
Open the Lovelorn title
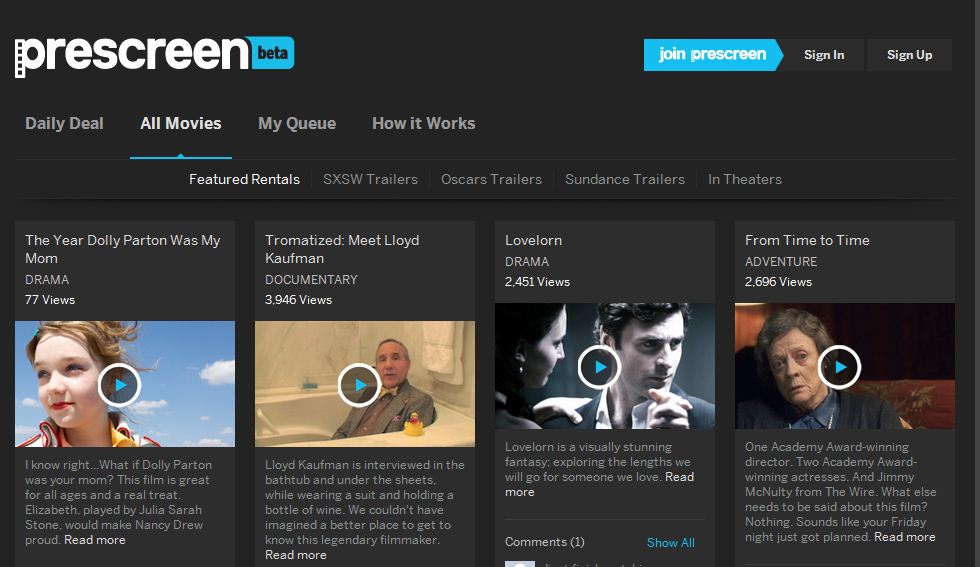point(533,240)
